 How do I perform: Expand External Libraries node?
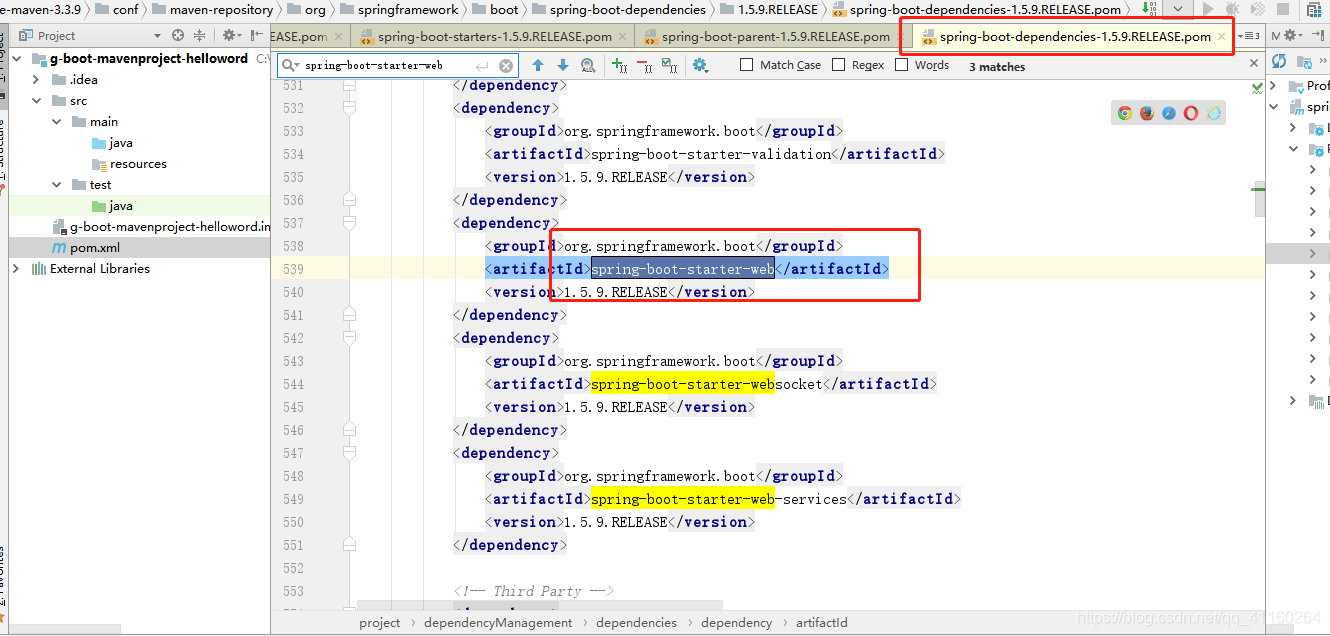16,269
